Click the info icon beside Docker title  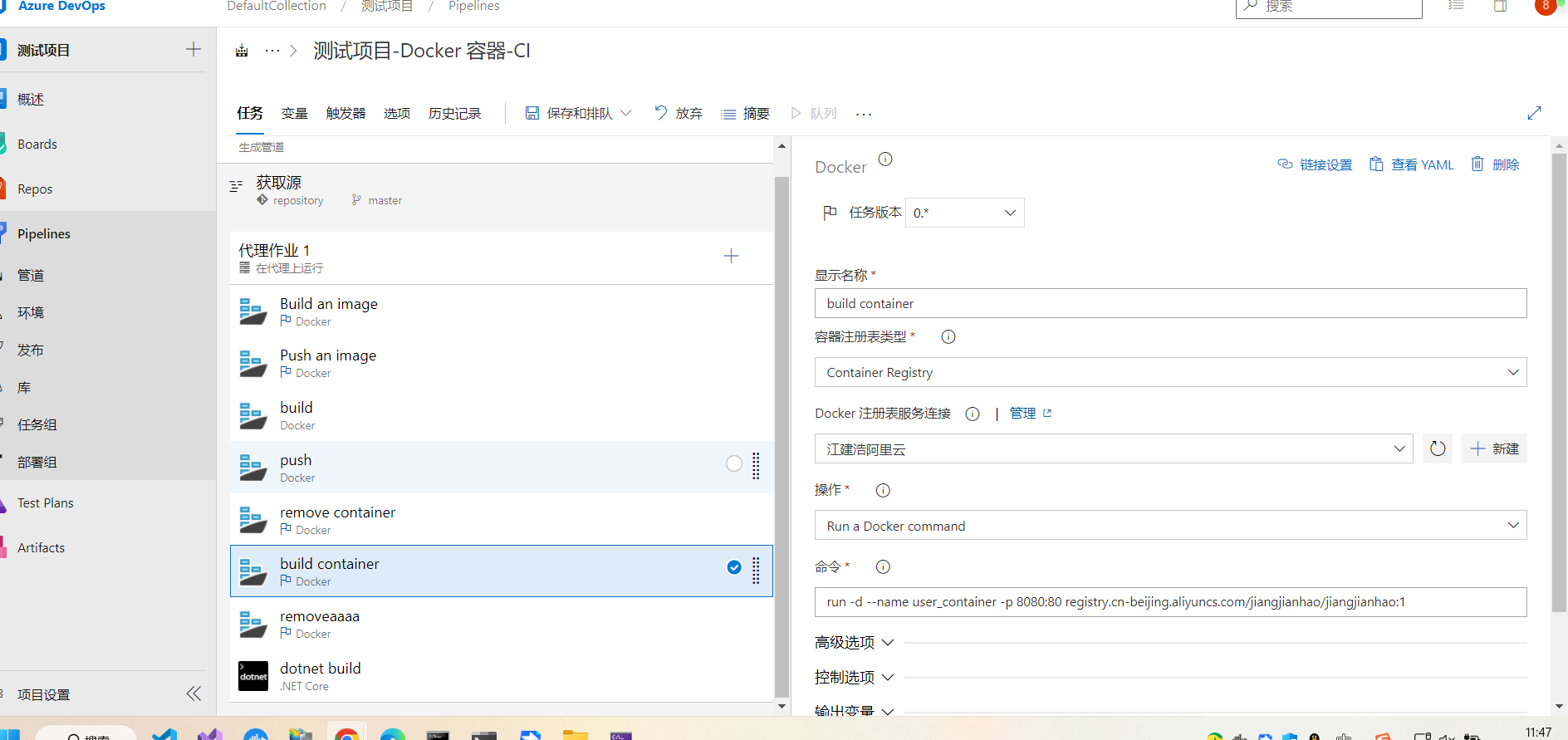click(x=885, y=159)
